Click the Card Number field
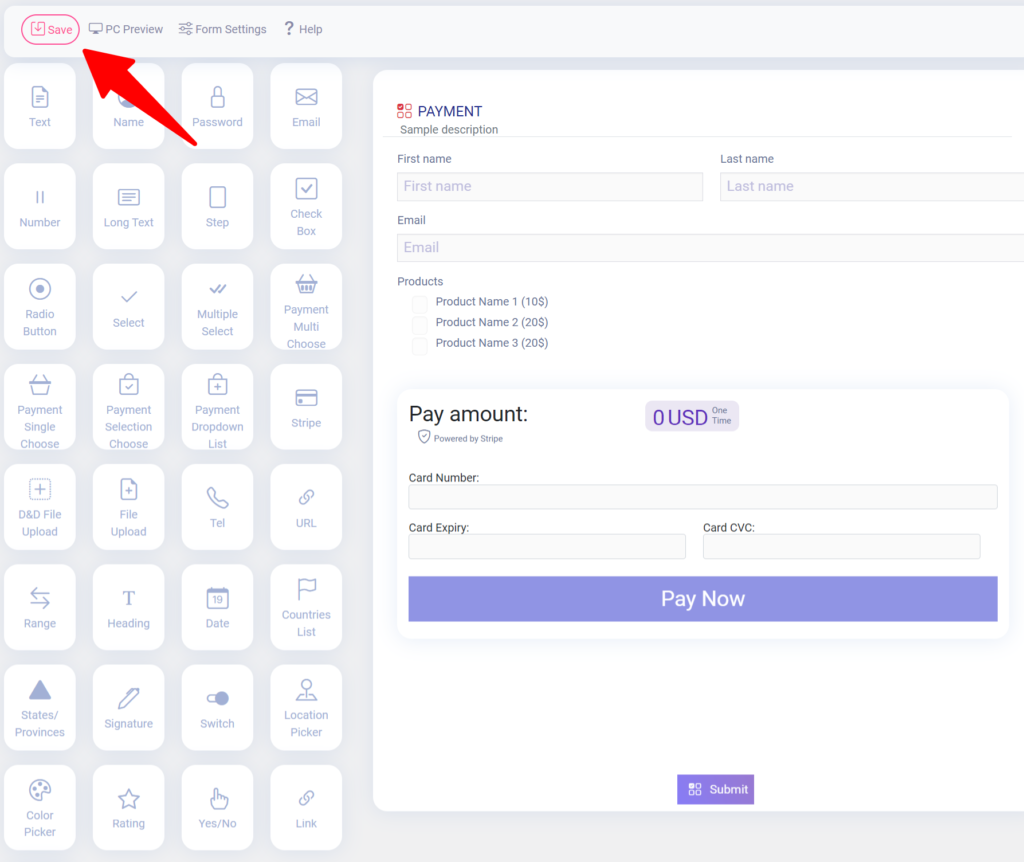Image resolution: width=1024 pixels, height=862 pixels. tap(703, 497)
